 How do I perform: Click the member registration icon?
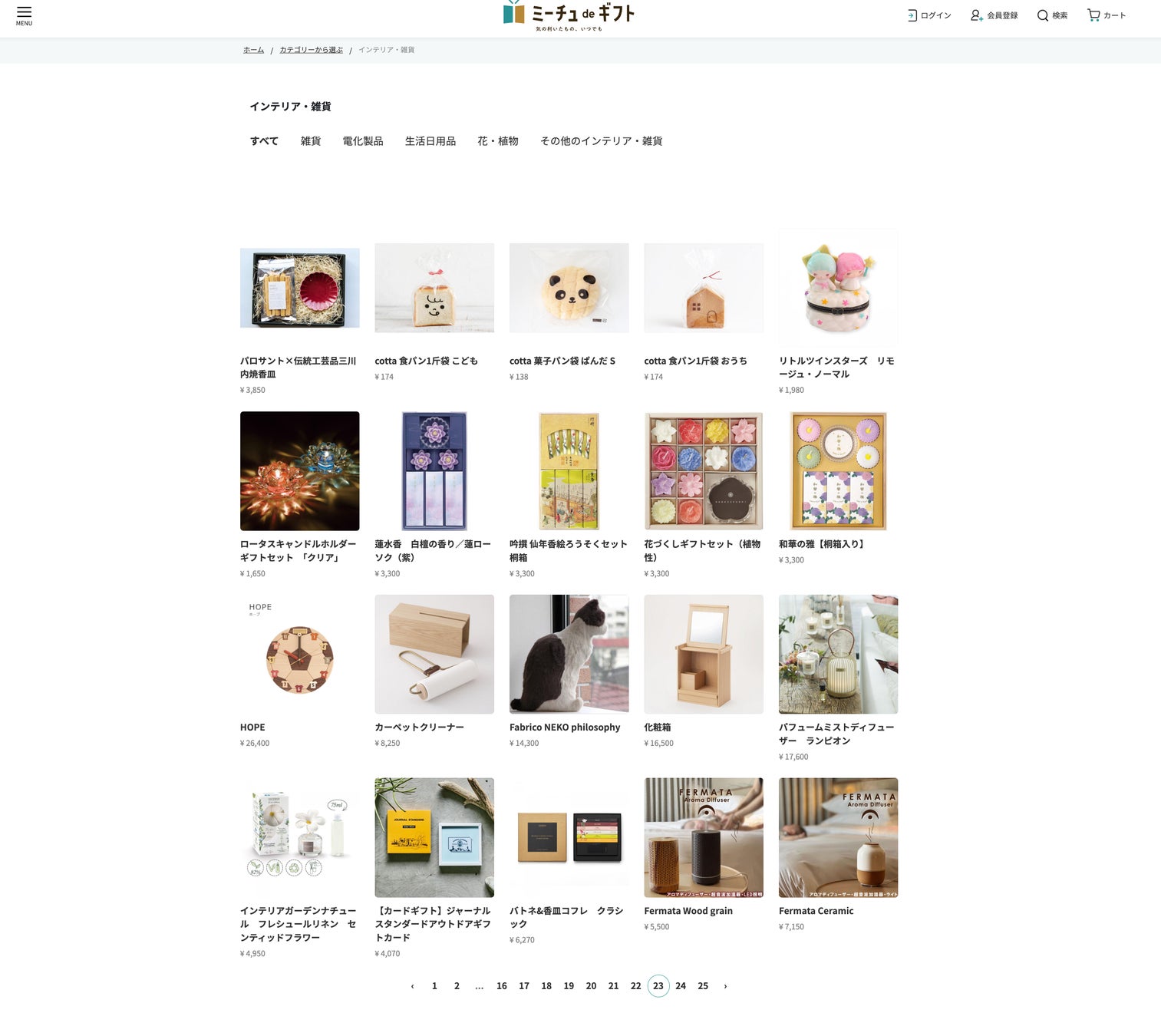[x=977, y=15]
